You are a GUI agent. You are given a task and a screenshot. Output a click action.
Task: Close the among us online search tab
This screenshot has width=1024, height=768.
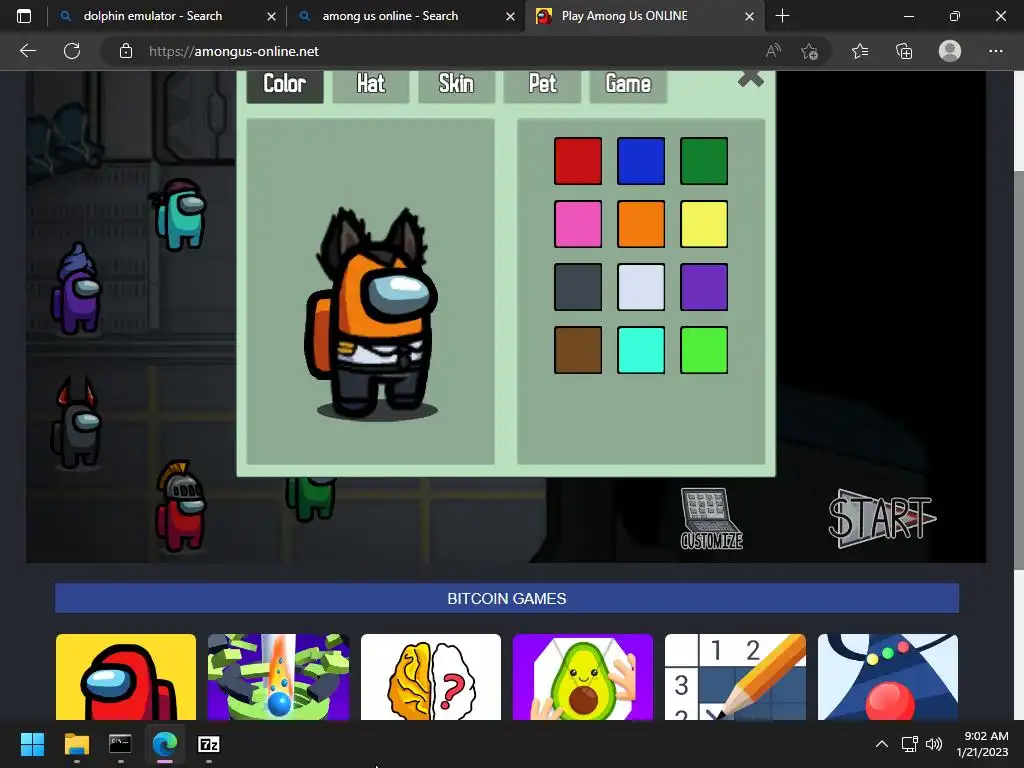510,16
